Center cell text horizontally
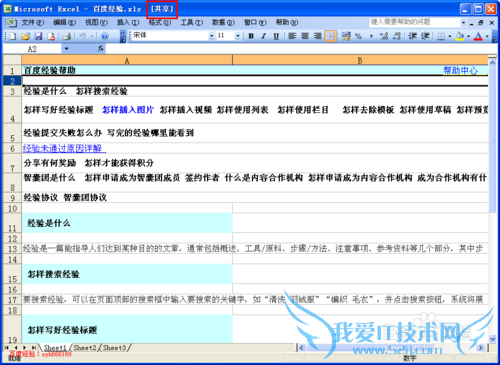 point(305,36)
